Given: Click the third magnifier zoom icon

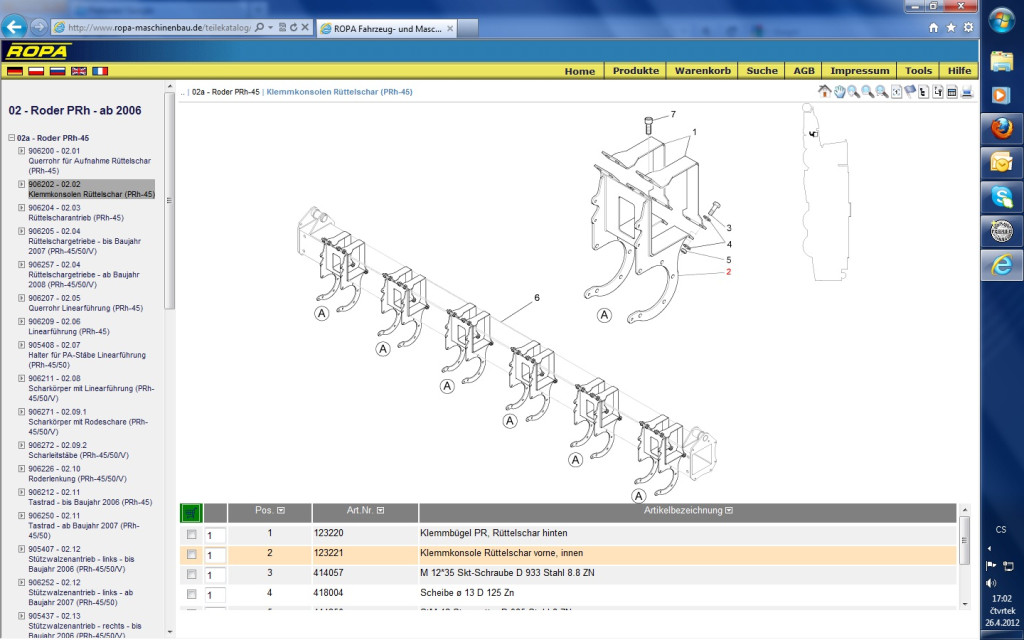Looking at the screenshot, I should click(x=882, y=92).
